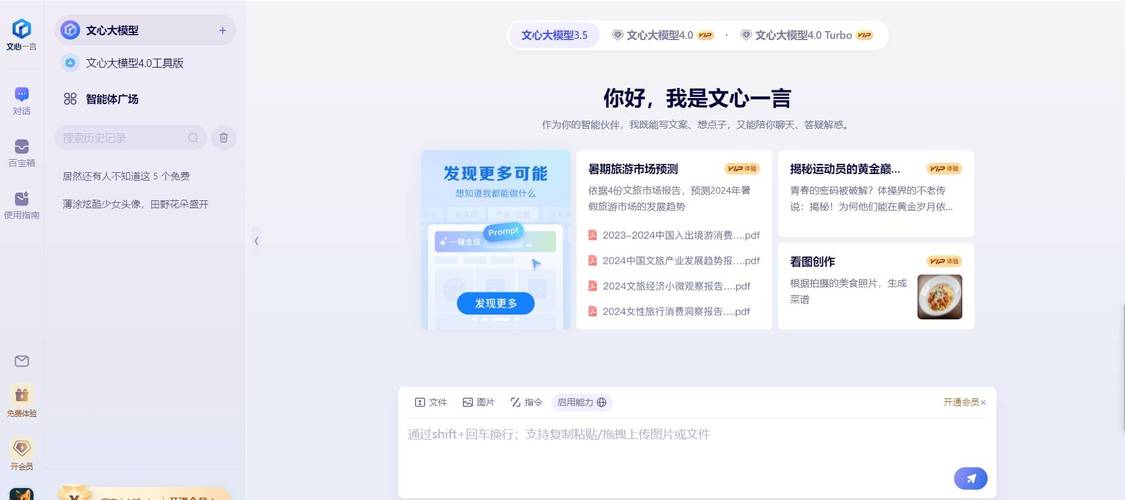Image resolution: width=1125 pixels, height=500 pixels.
Task: Click VIP 体验 badge on 暑期旅游 card
Action: click(x=742, y=169)
